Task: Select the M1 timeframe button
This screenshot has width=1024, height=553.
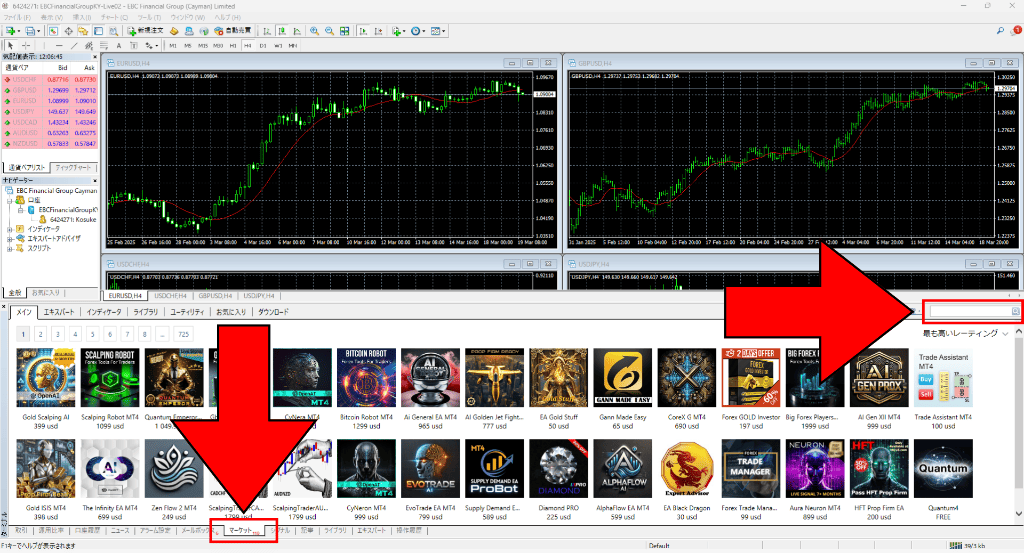Action: coord(173,46)
